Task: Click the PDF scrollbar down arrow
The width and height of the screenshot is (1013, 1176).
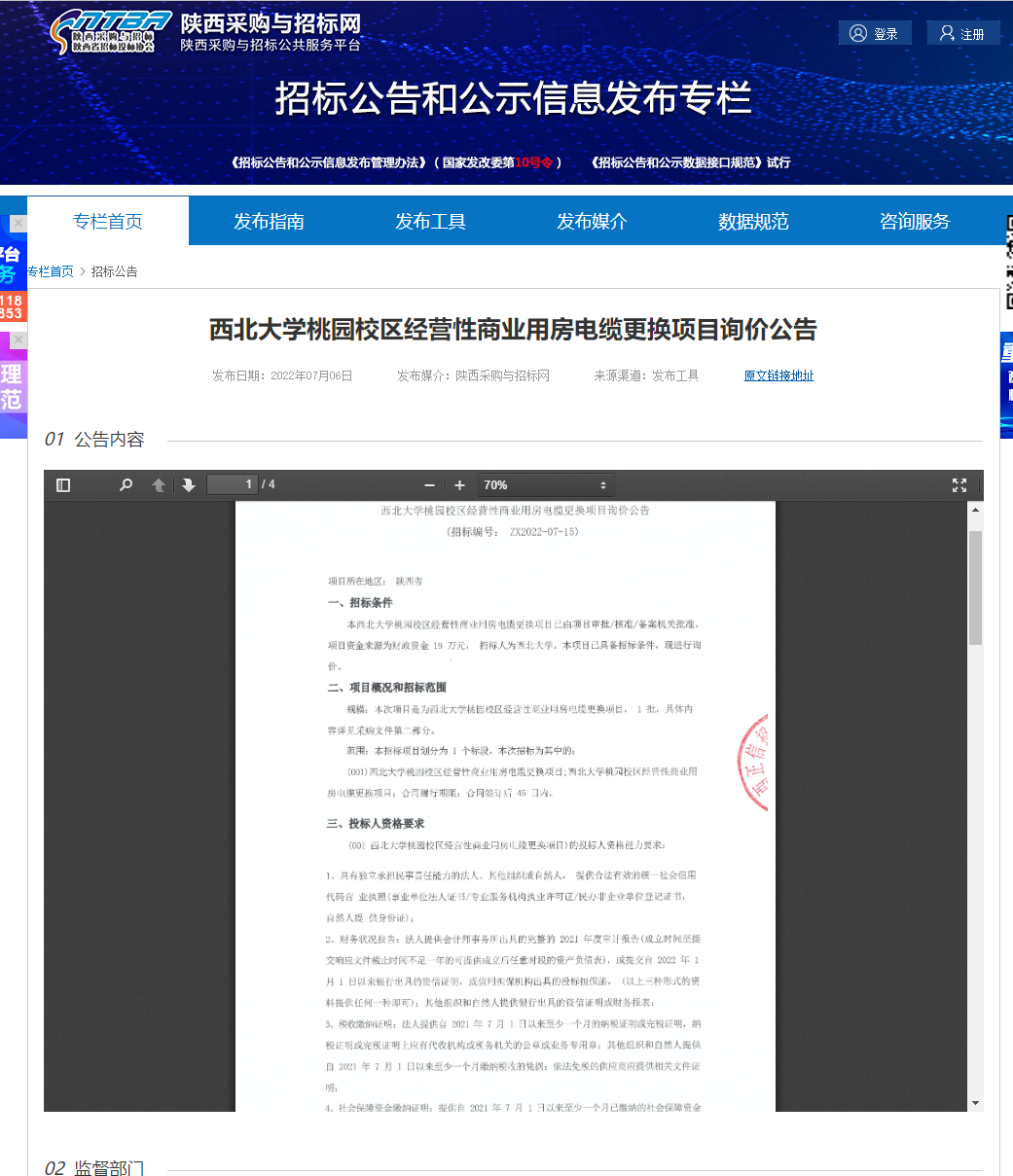Action: (975, 1103)
